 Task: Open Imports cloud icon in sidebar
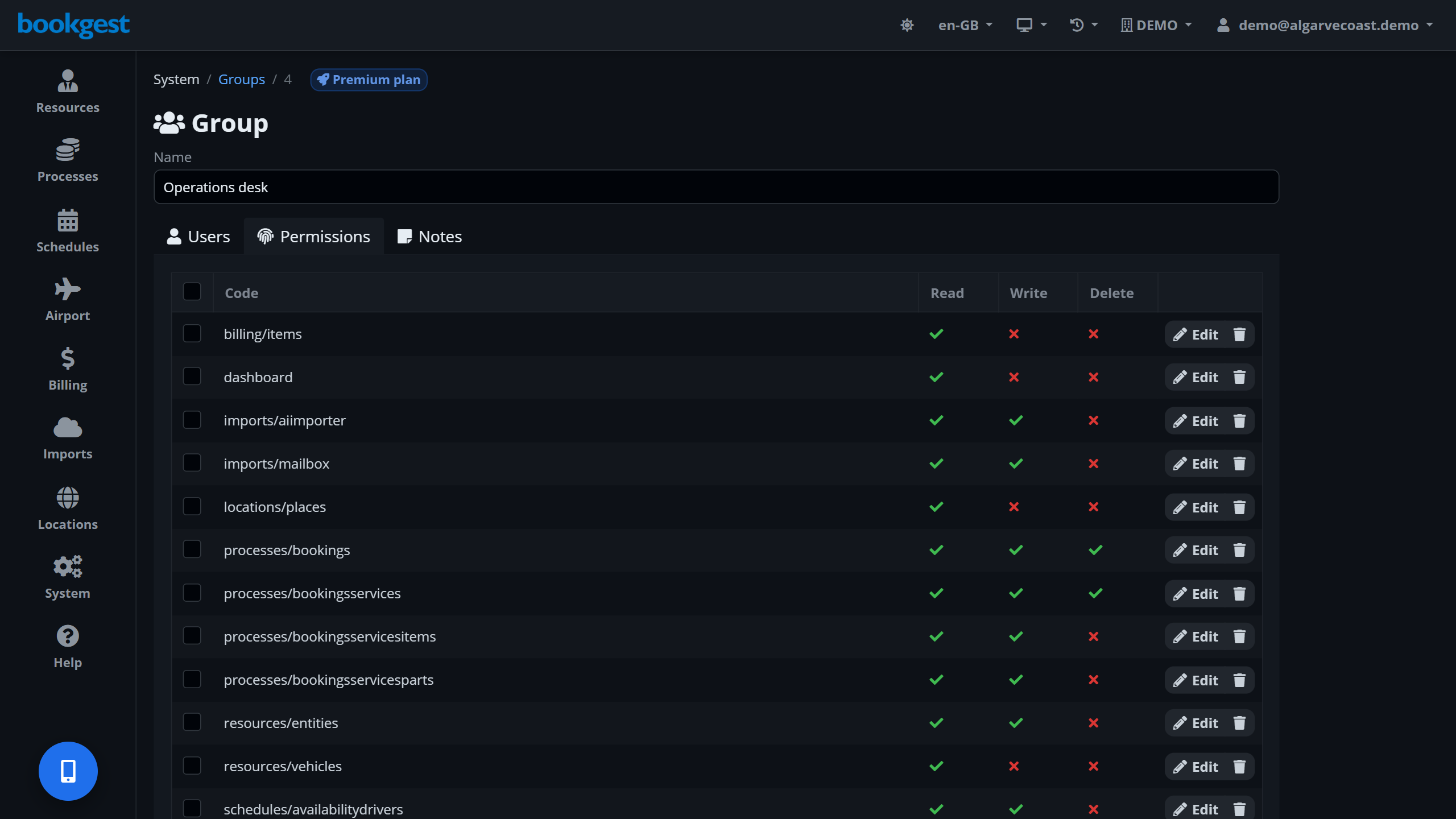pos(68,428)
